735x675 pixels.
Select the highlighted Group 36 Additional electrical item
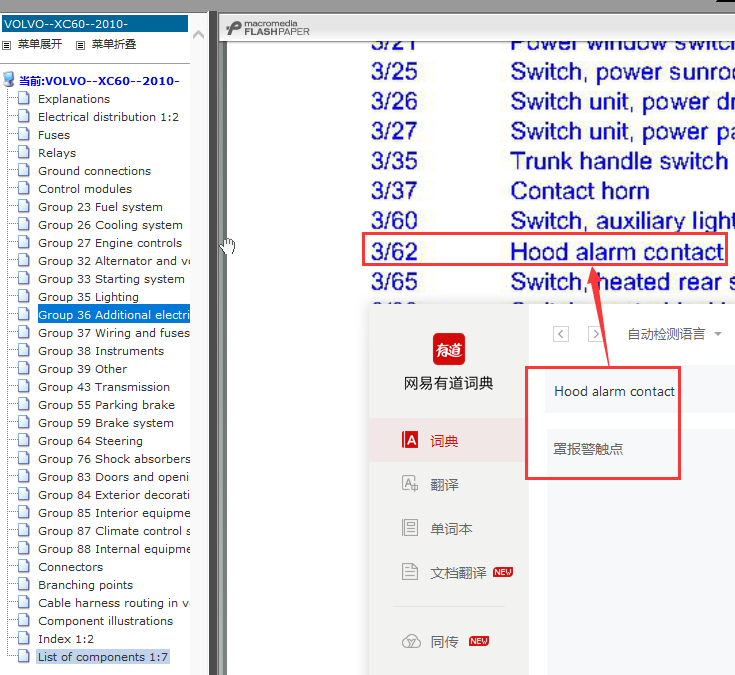[x=114, y=315]
